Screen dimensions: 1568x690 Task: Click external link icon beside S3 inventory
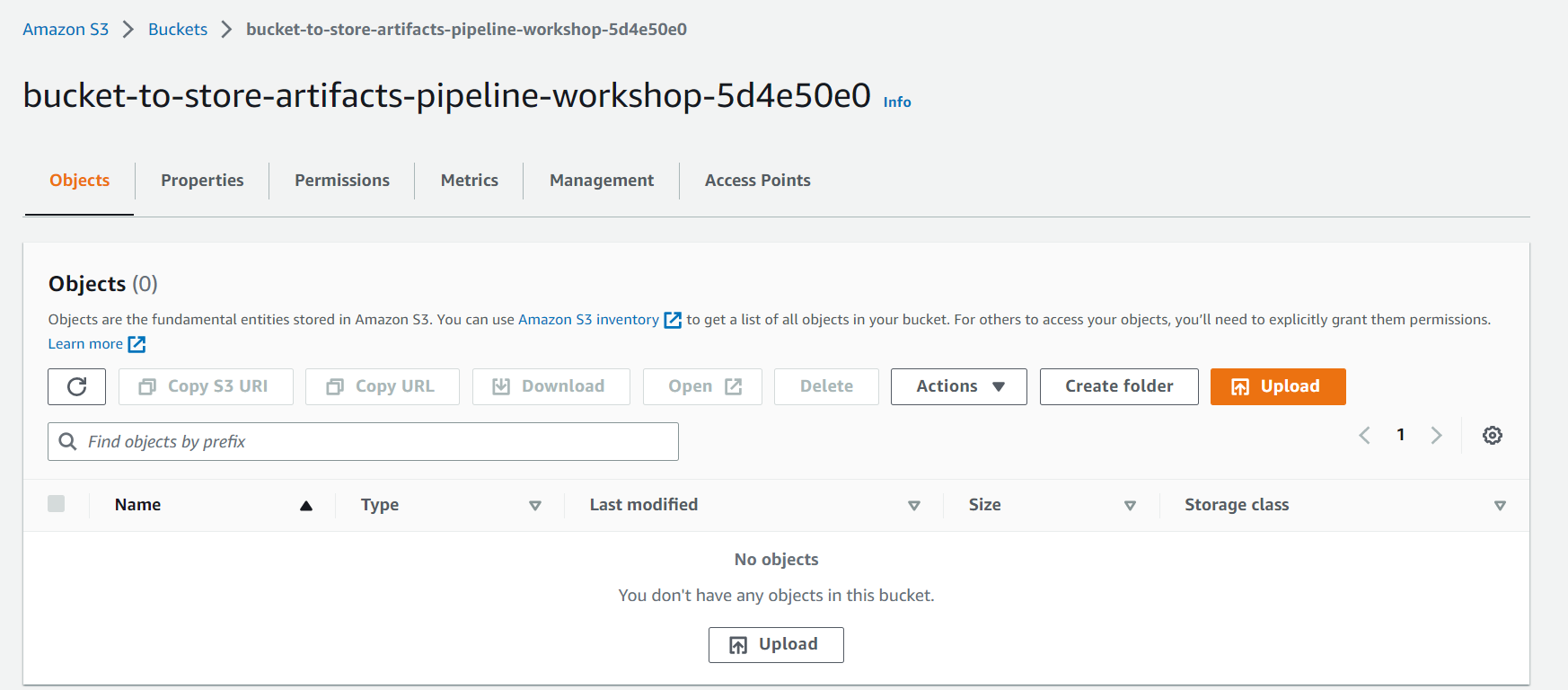coord(672,320)
